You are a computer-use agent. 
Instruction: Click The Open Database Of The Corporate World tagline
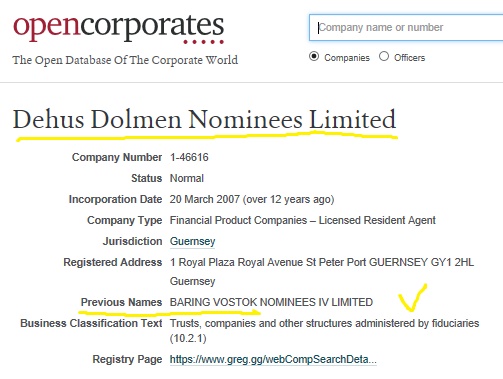[125, 60]
